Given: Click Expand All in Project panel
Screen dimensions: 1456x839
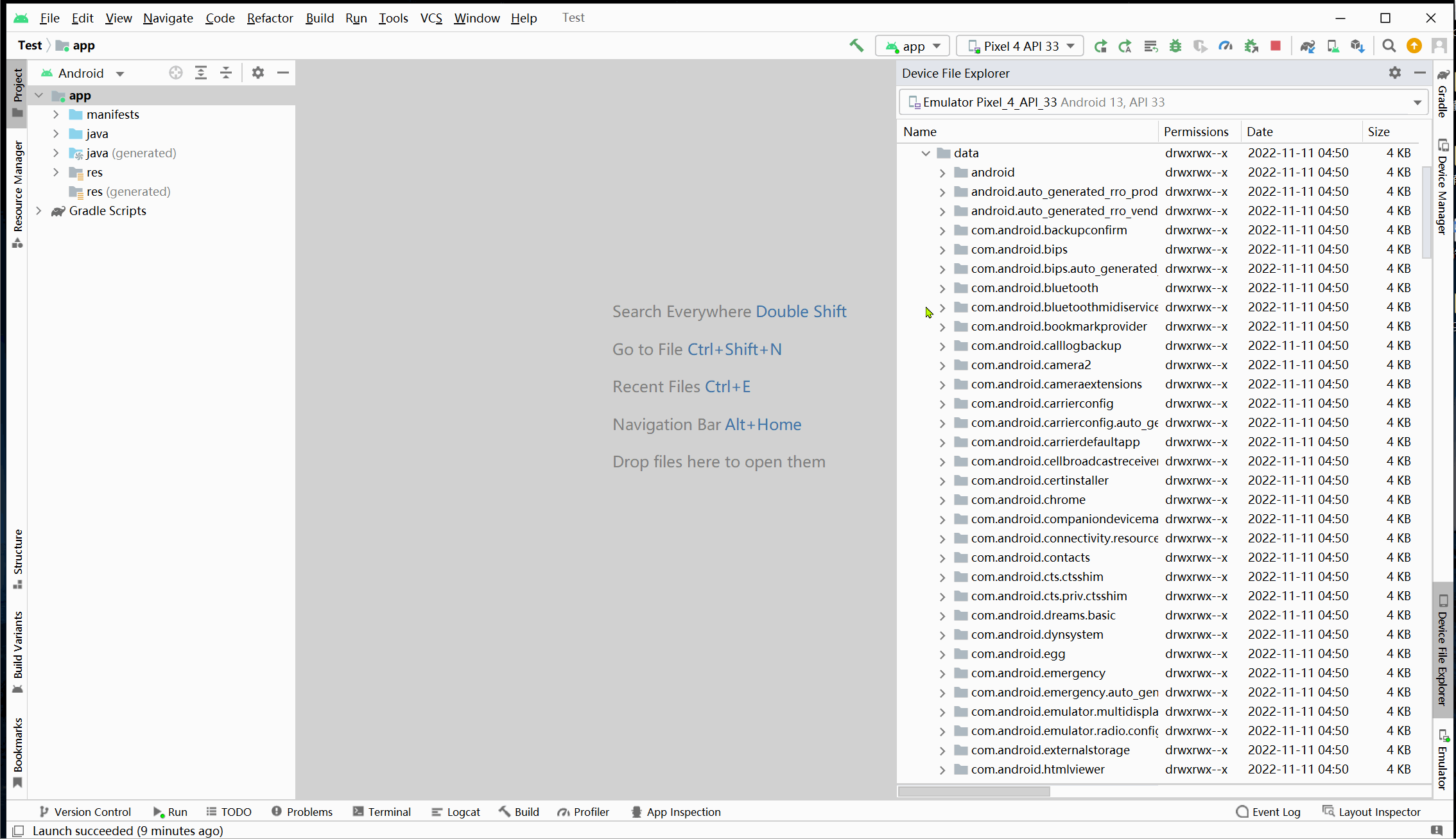Looking at the screenshot, I should click(201, 73).
